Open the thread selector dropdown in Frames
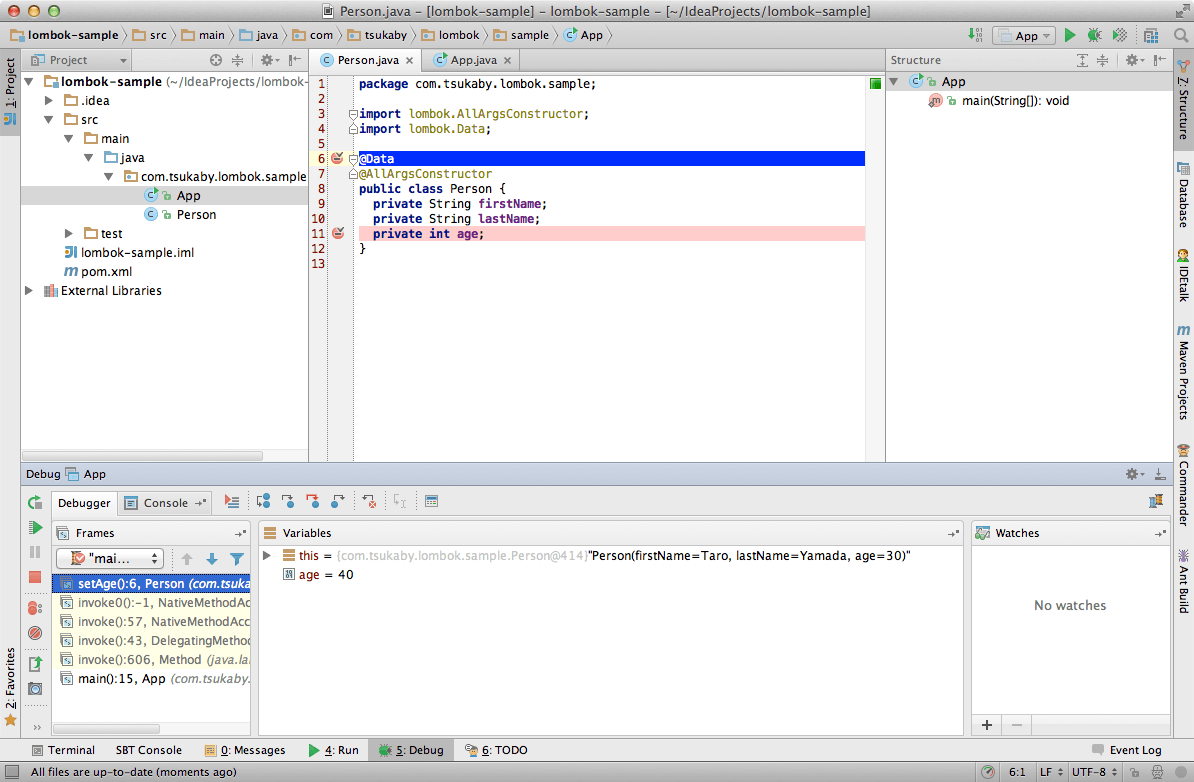This screenshot has height=782, width=1194. pos(110,559)
